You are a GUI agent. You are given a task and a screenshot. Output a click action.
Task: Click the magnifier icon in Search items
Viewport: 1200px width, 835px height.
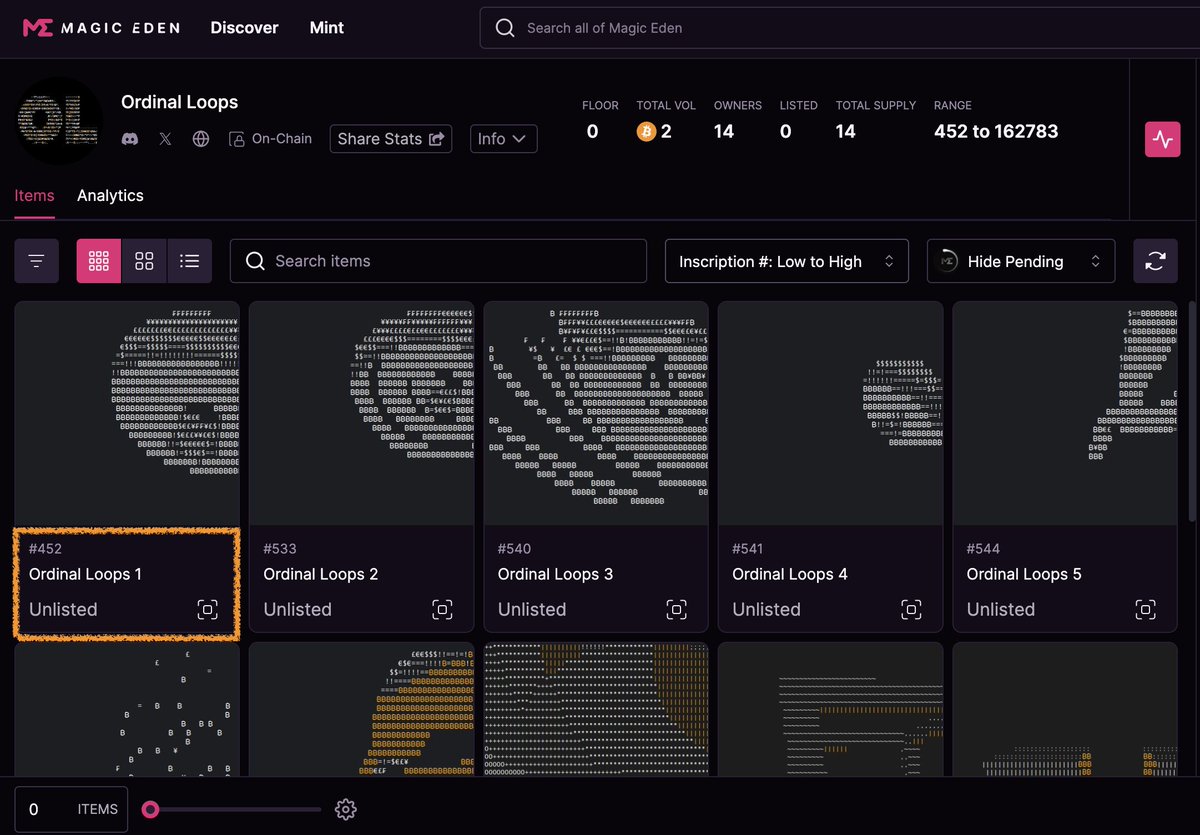coord(255,261)
